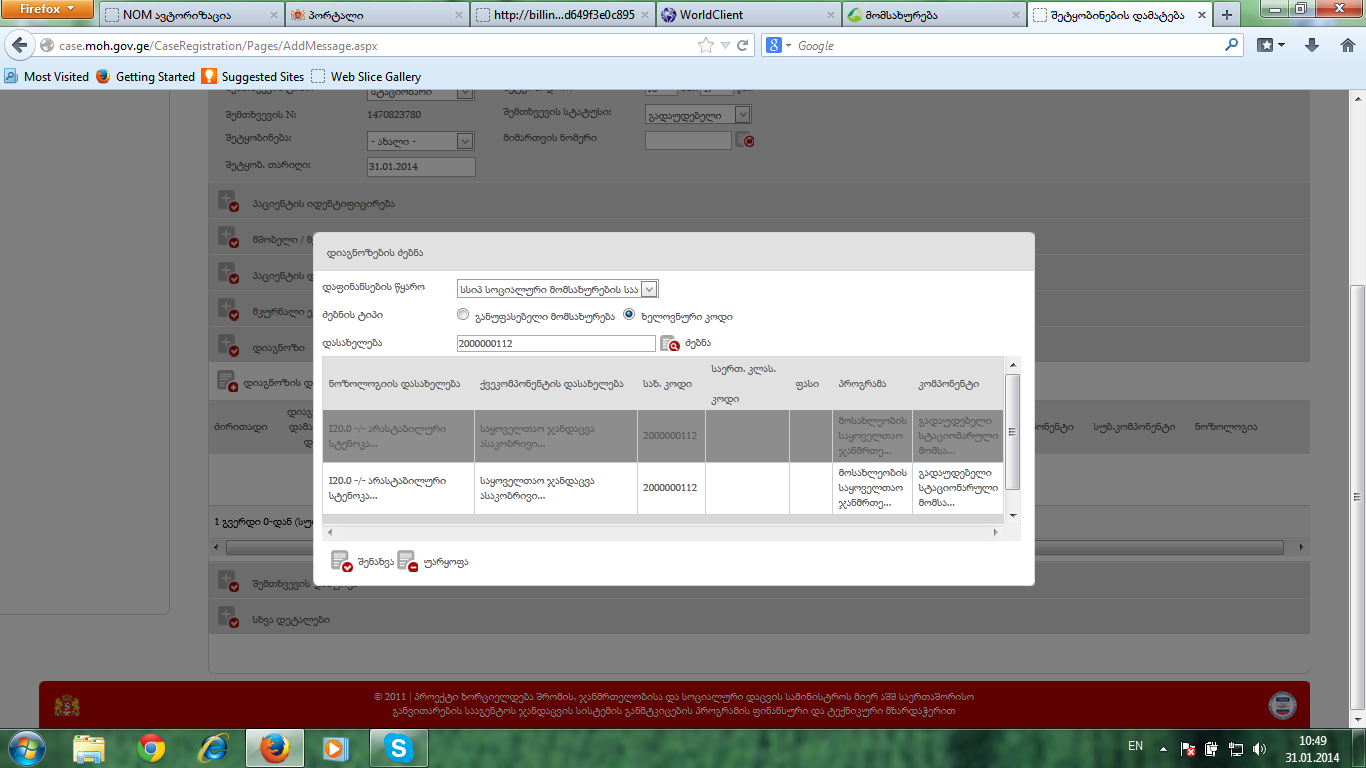
Task: Click the results table horizontal scrollbar
Action: point(660,533)
